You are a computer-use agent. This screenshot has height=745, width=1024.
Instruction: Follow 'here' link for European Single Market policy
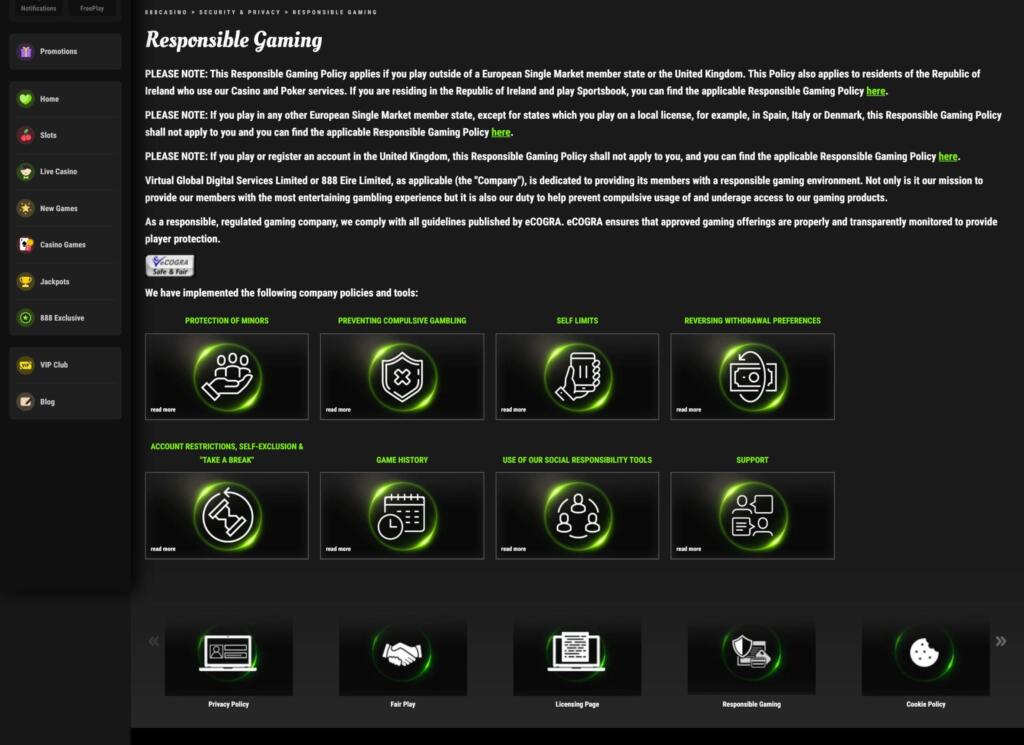[x=501, y=133]
